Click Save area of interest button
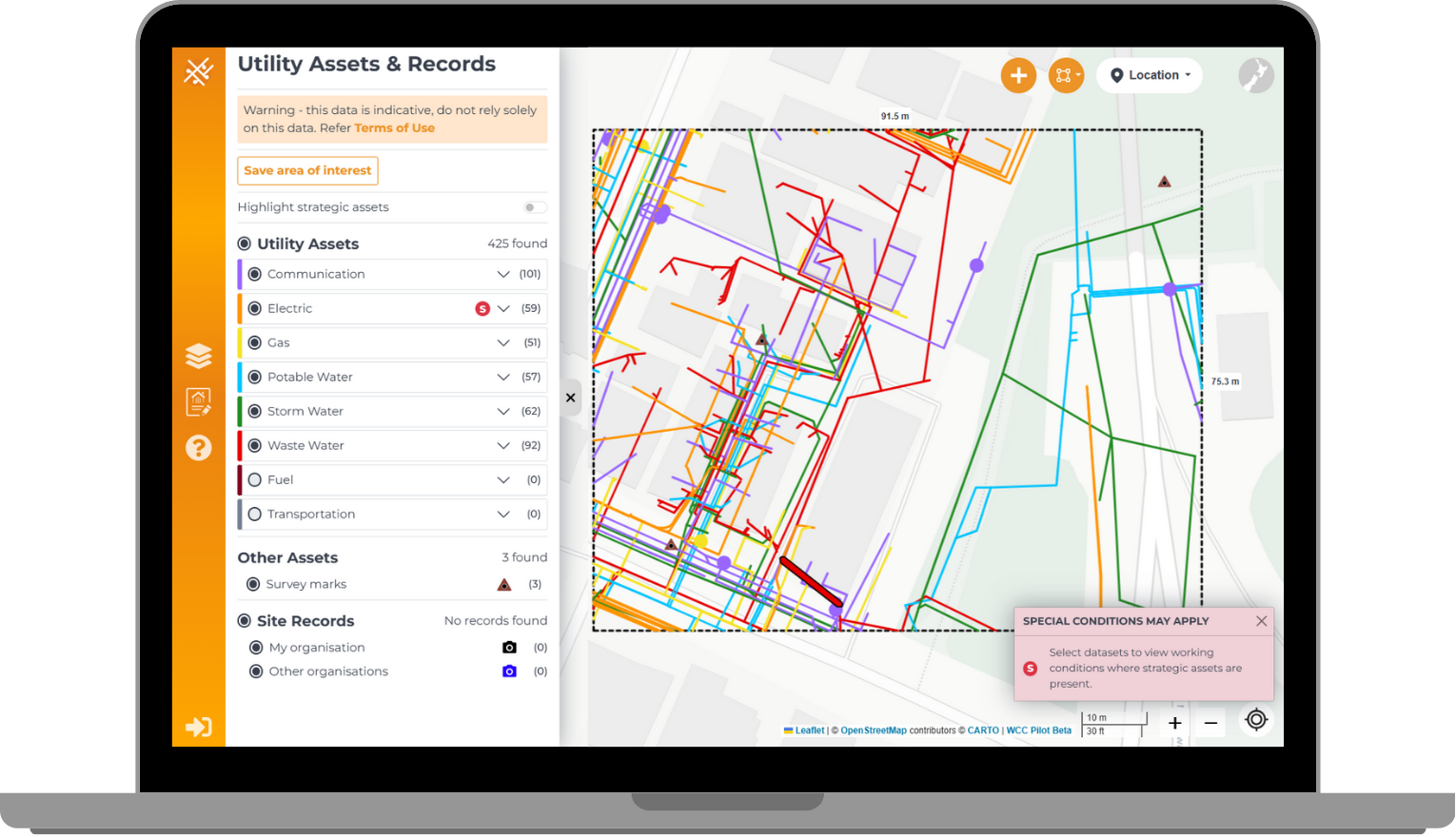1456x837 pixels. pos(307,170)
